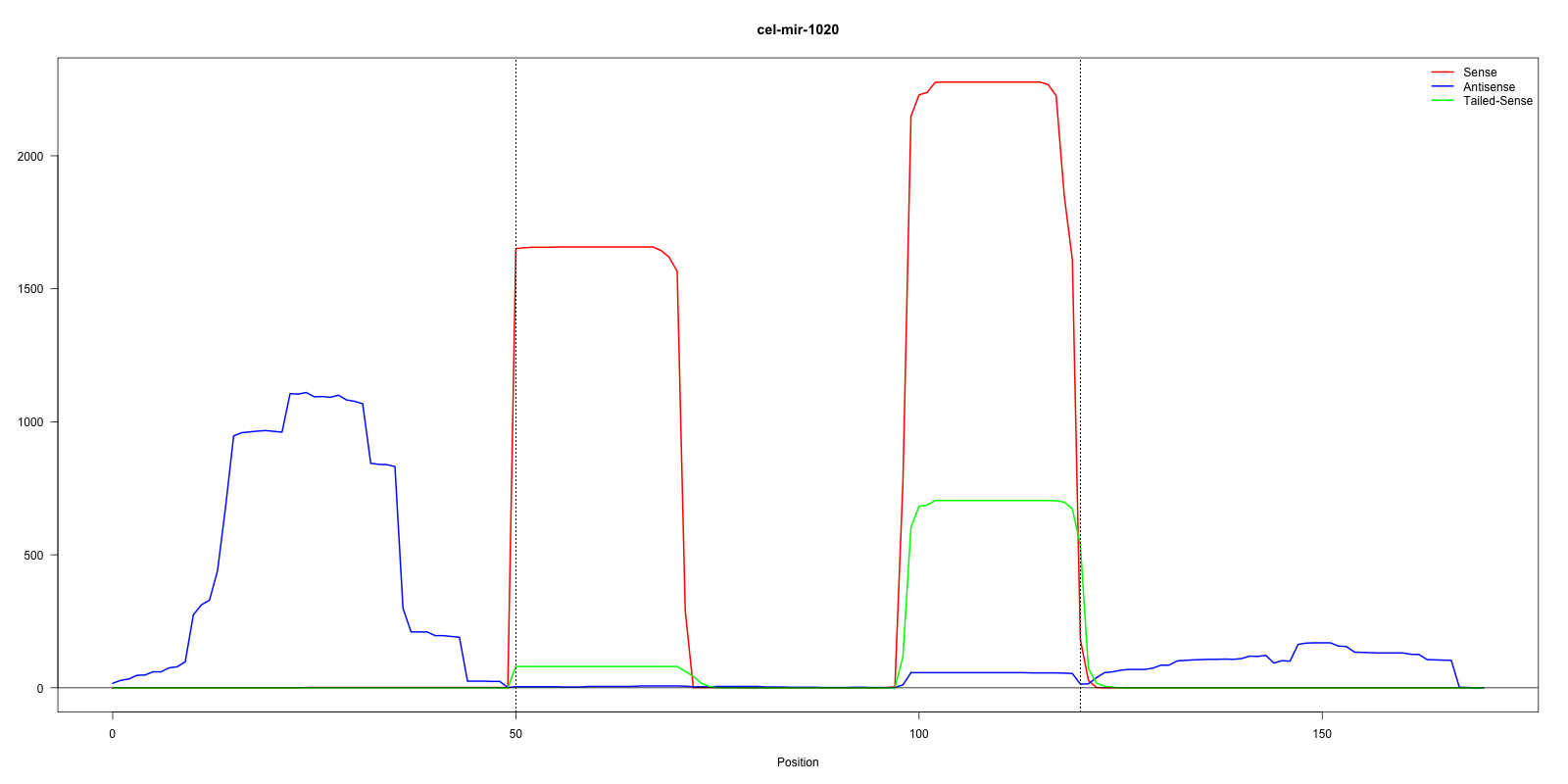Click the y-axis tick label 2000

click(30, 157)
